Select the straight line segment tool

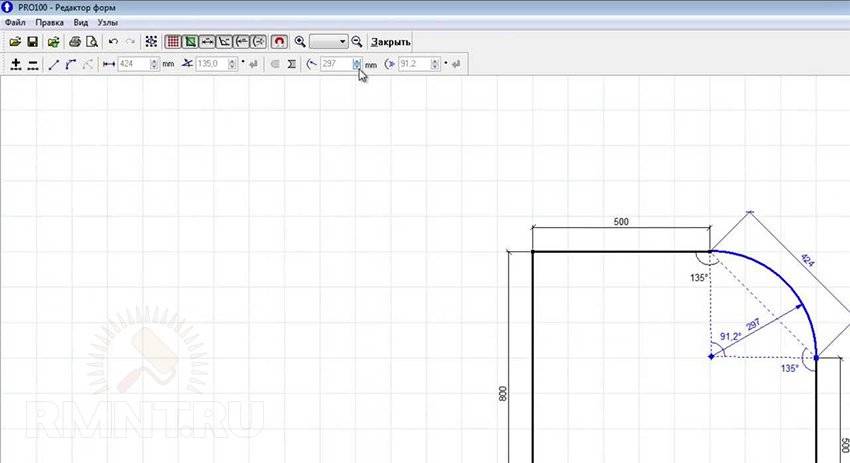click(55, 65)
